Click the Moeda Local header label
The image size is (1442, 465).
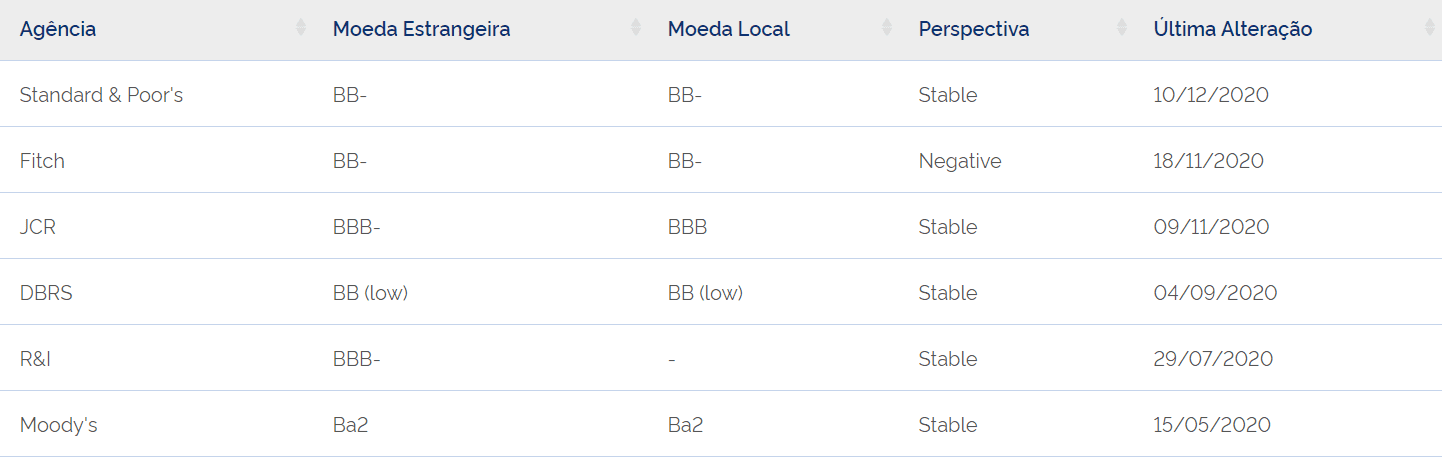[729, 29]
